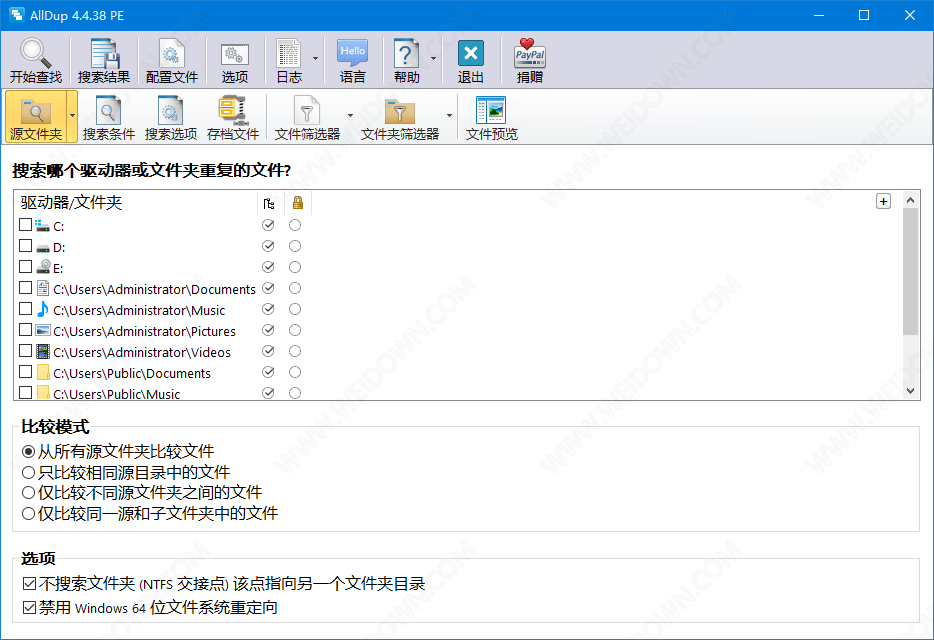Click the 退出 exit icon
The height and width of the screenshot is (640, 934).
coord(470,54)
